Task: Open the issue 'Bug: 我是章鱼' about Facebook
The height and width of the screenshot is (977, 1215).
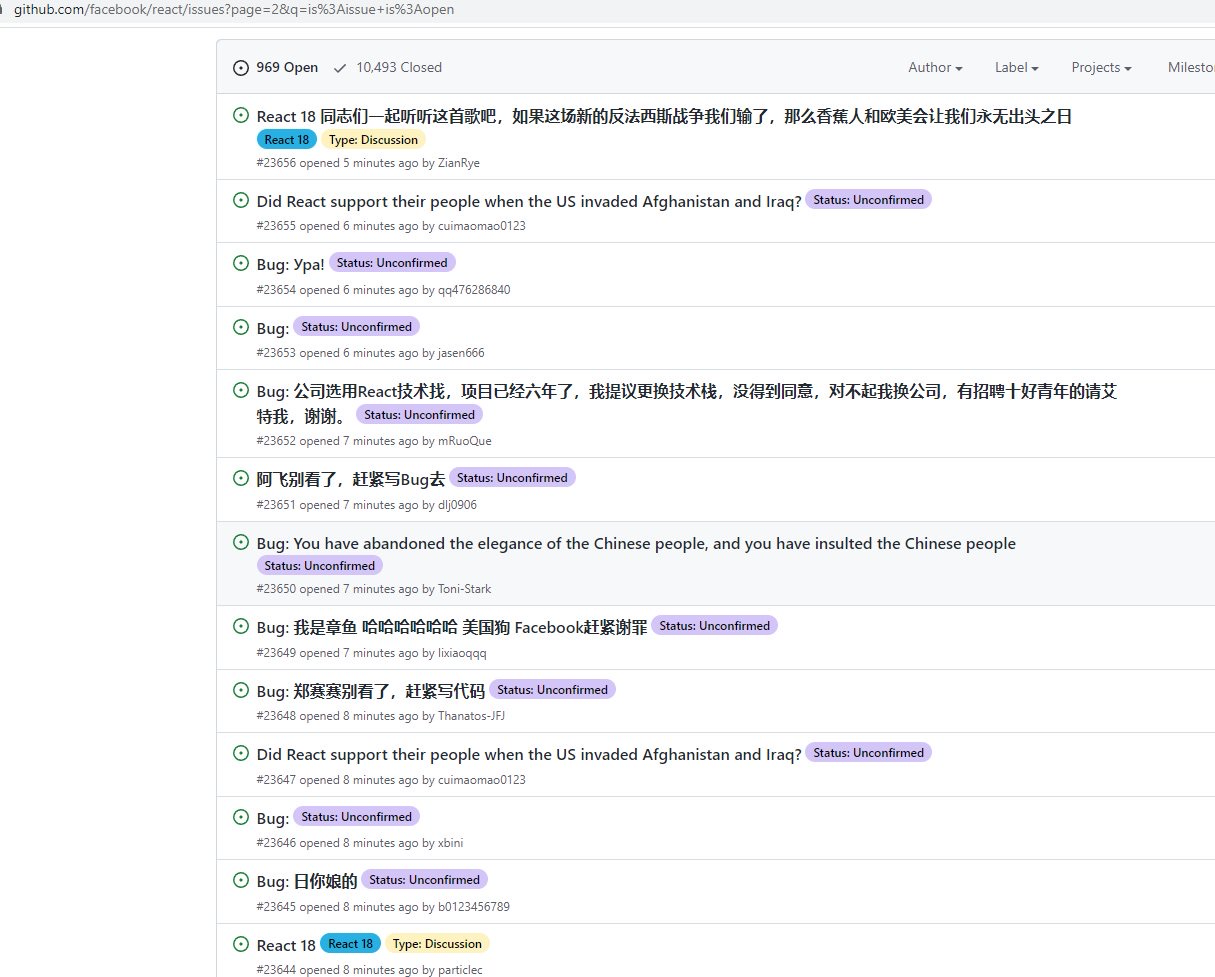Action: click(x=452, y=627)
